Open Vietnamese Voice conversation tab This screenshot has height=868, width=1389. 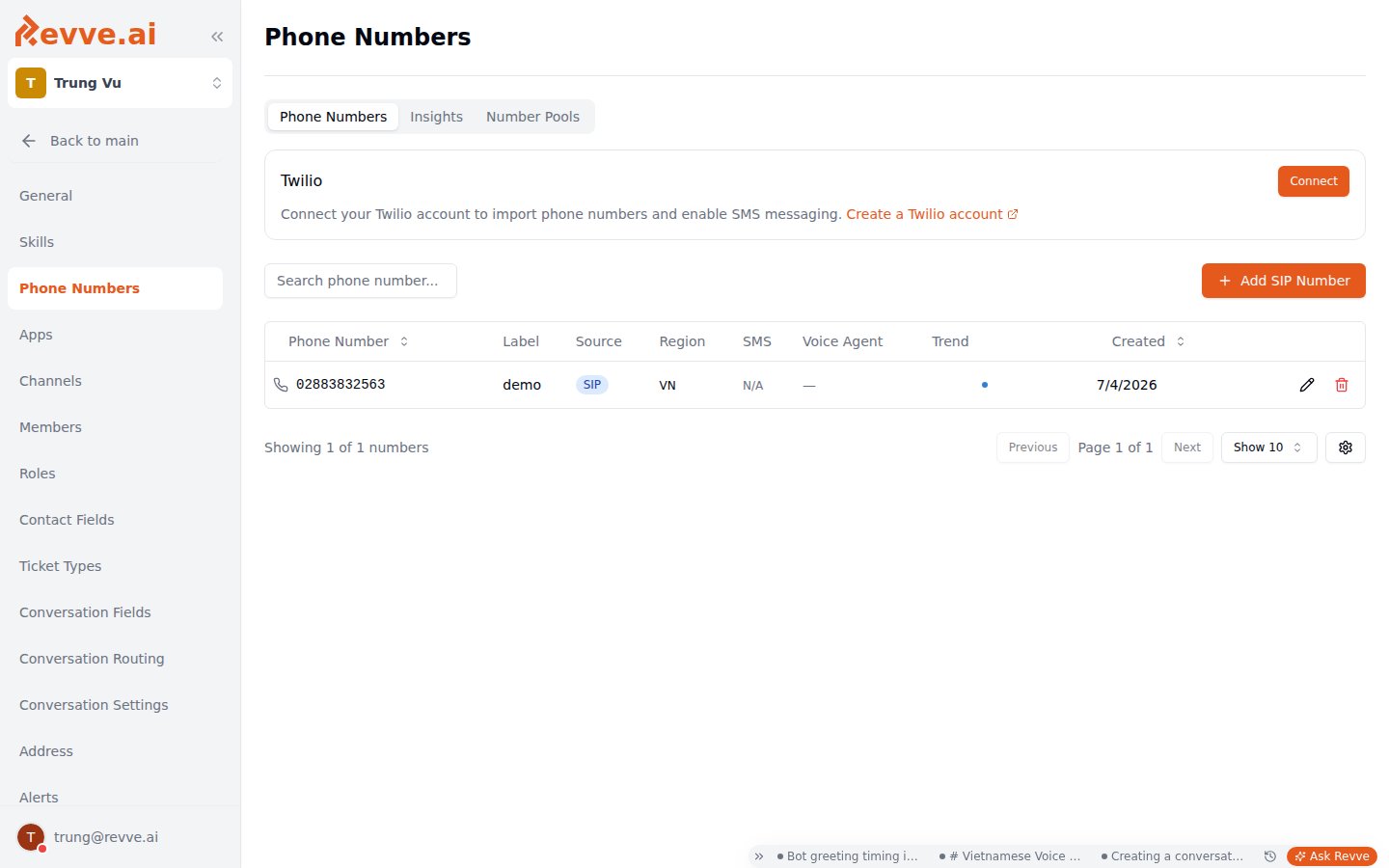click(x=1010, y=856)
